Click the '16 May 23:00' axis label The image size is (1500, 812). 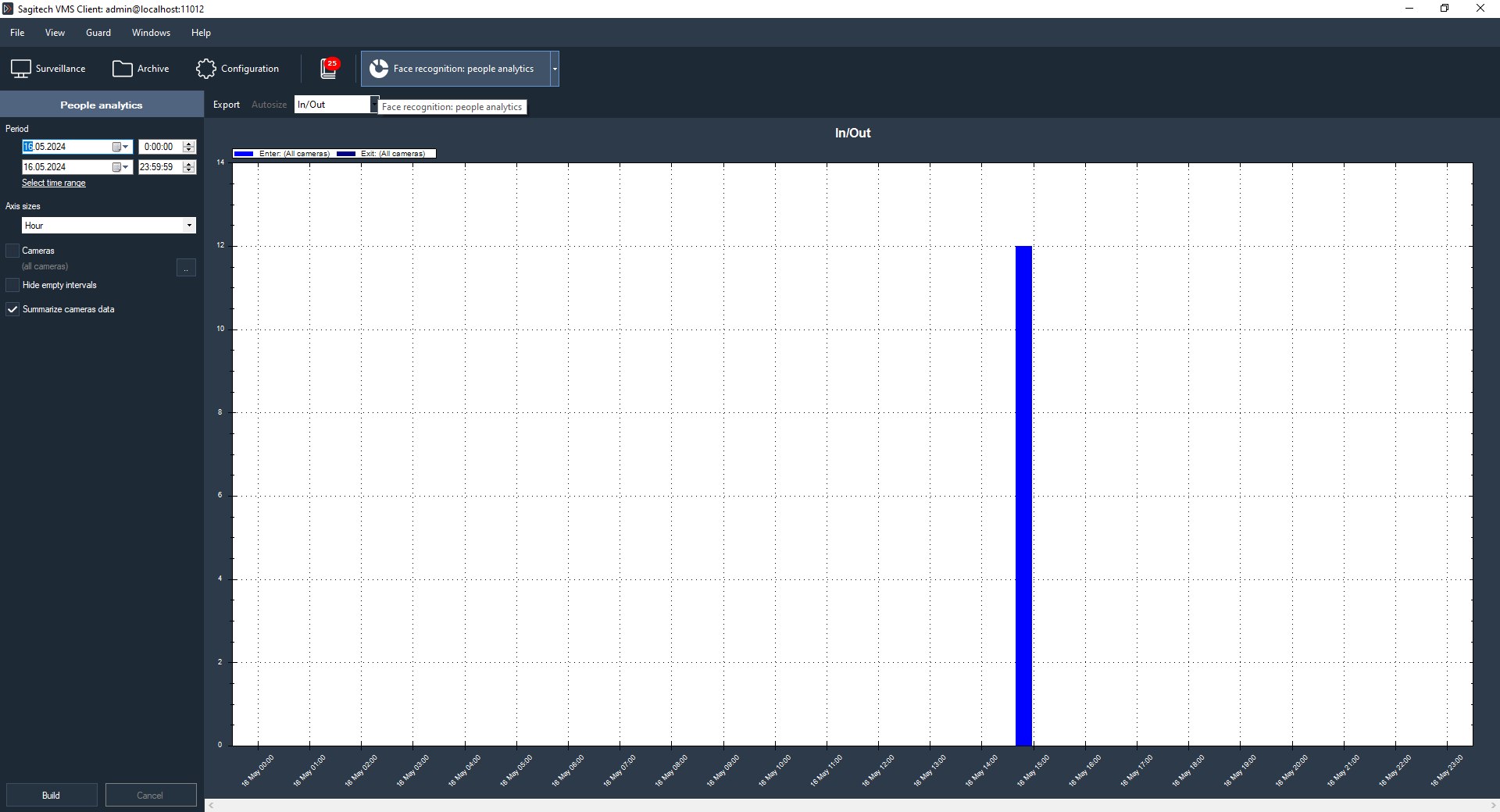pyautogui.click(x=1447, y=771)
